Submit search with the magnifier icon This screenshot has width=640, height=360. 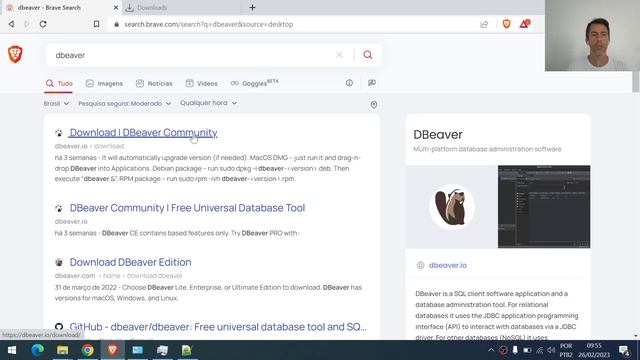pyautogui.click(x=368, y=55)
